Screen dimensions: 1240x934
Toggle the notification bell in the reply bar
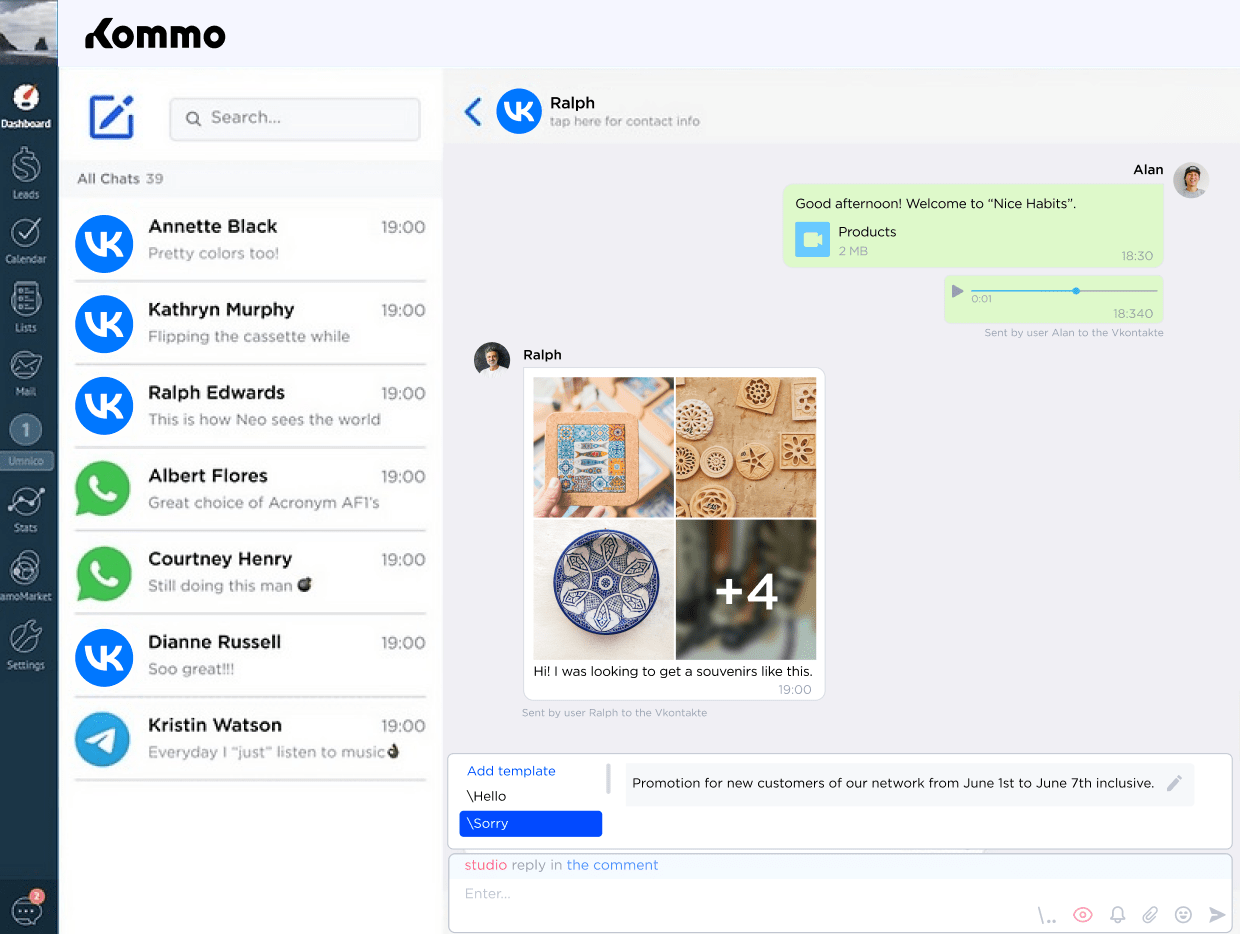coord(1117,914)
